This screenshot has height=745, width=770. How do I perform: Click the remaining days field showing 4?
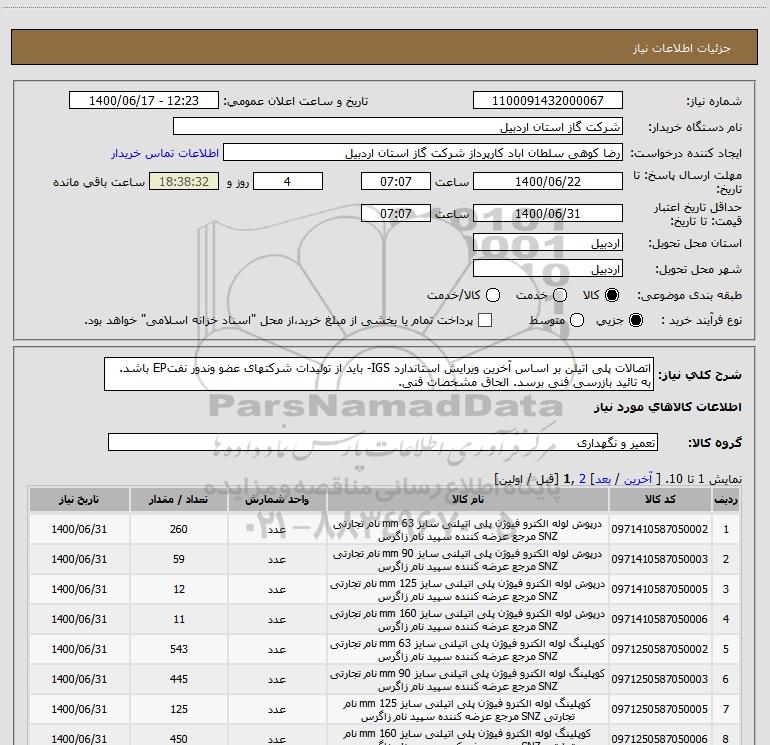coord(288,181)
